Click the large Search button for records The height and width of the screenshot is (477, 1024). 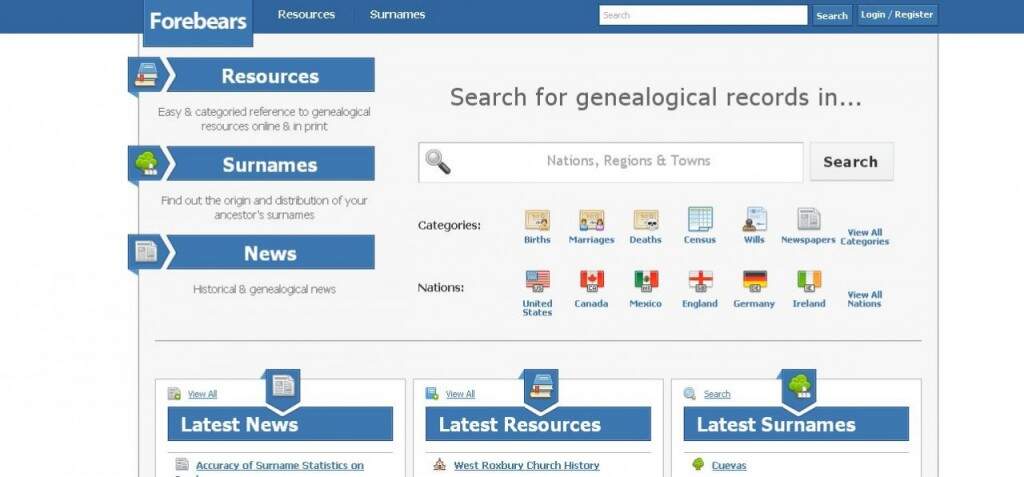(x=851, y=162)
